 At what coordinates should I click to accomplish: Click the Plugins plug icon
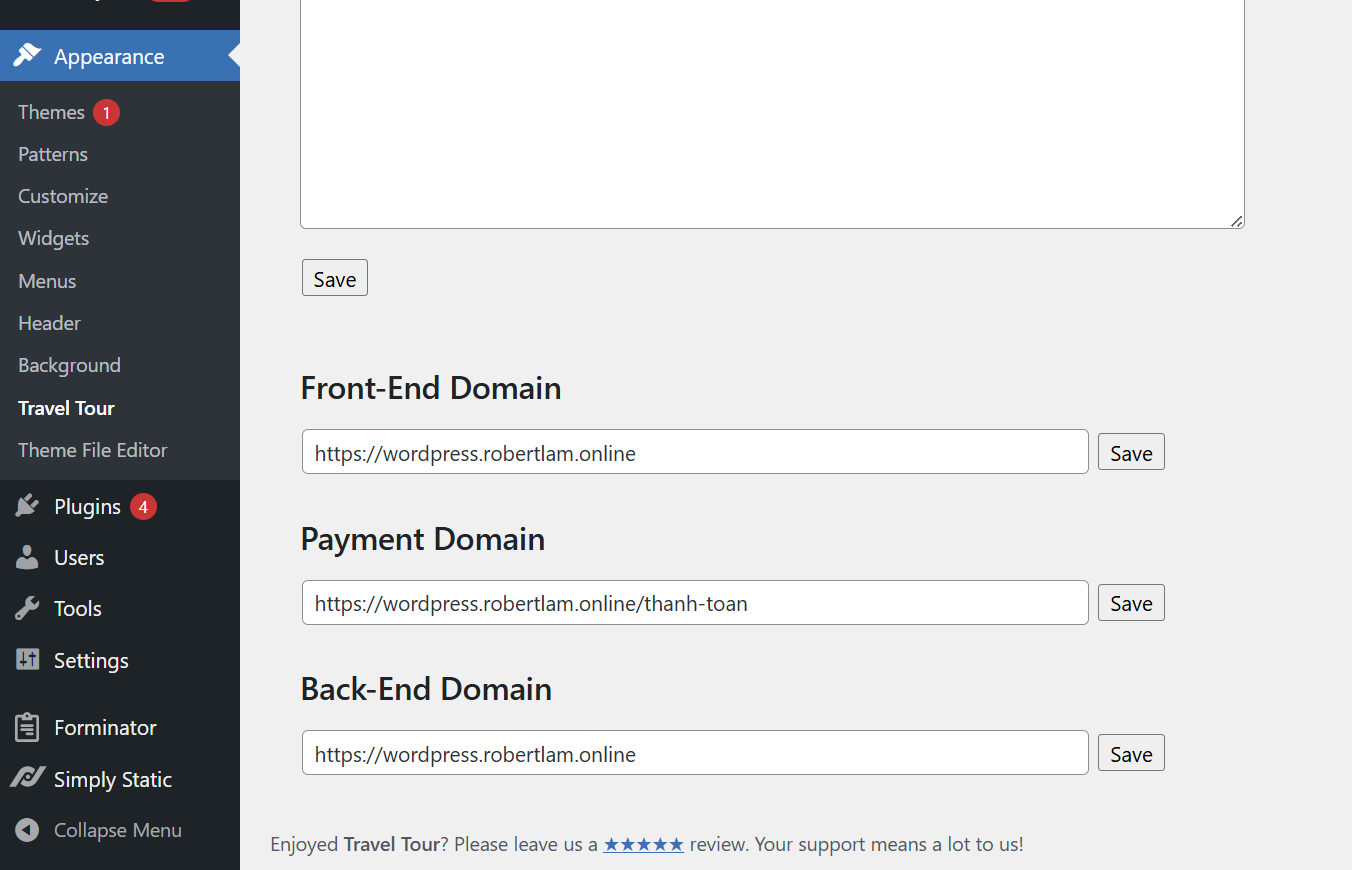coord(27,507)
